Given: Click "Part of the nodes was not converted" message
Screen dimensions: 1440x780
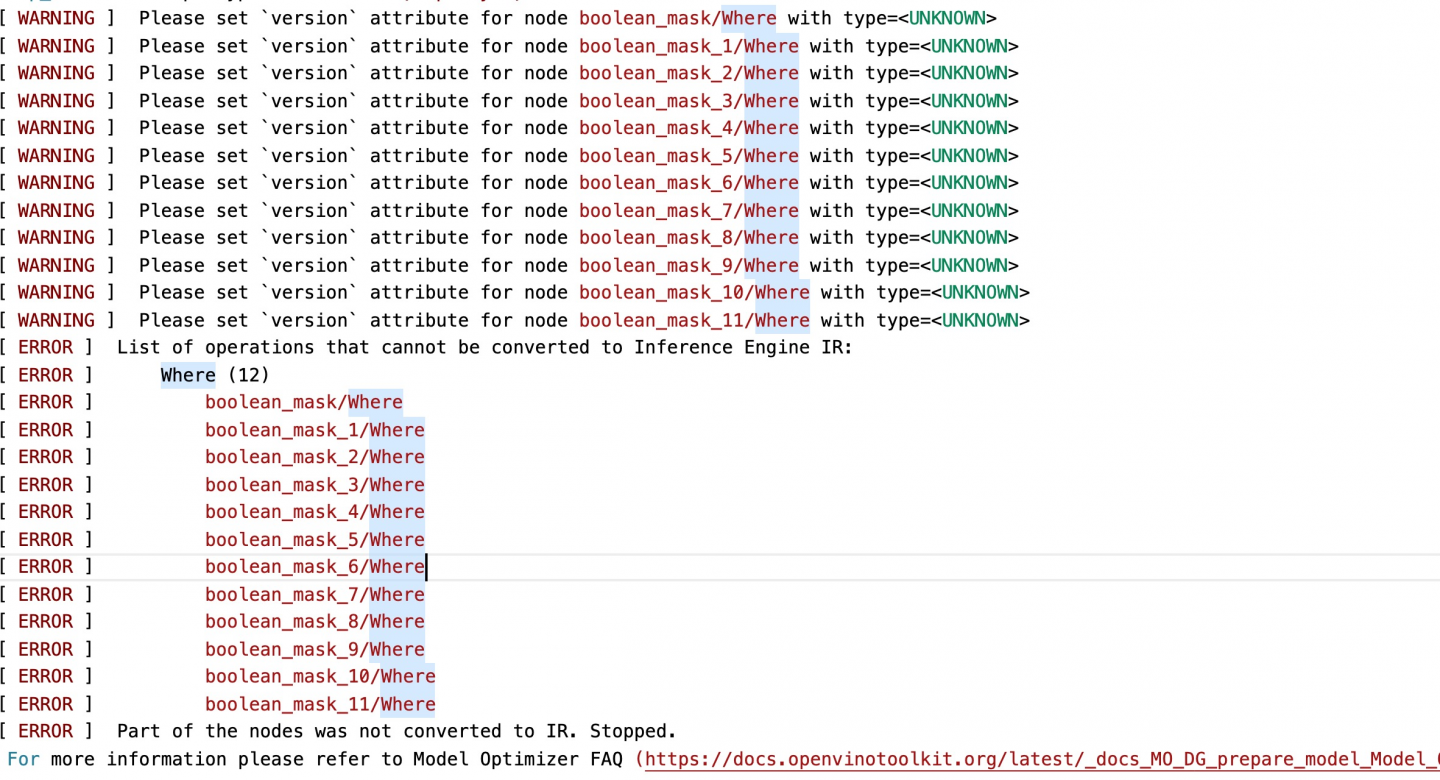Looking at the screenshot, I should (x=396, y=731).
